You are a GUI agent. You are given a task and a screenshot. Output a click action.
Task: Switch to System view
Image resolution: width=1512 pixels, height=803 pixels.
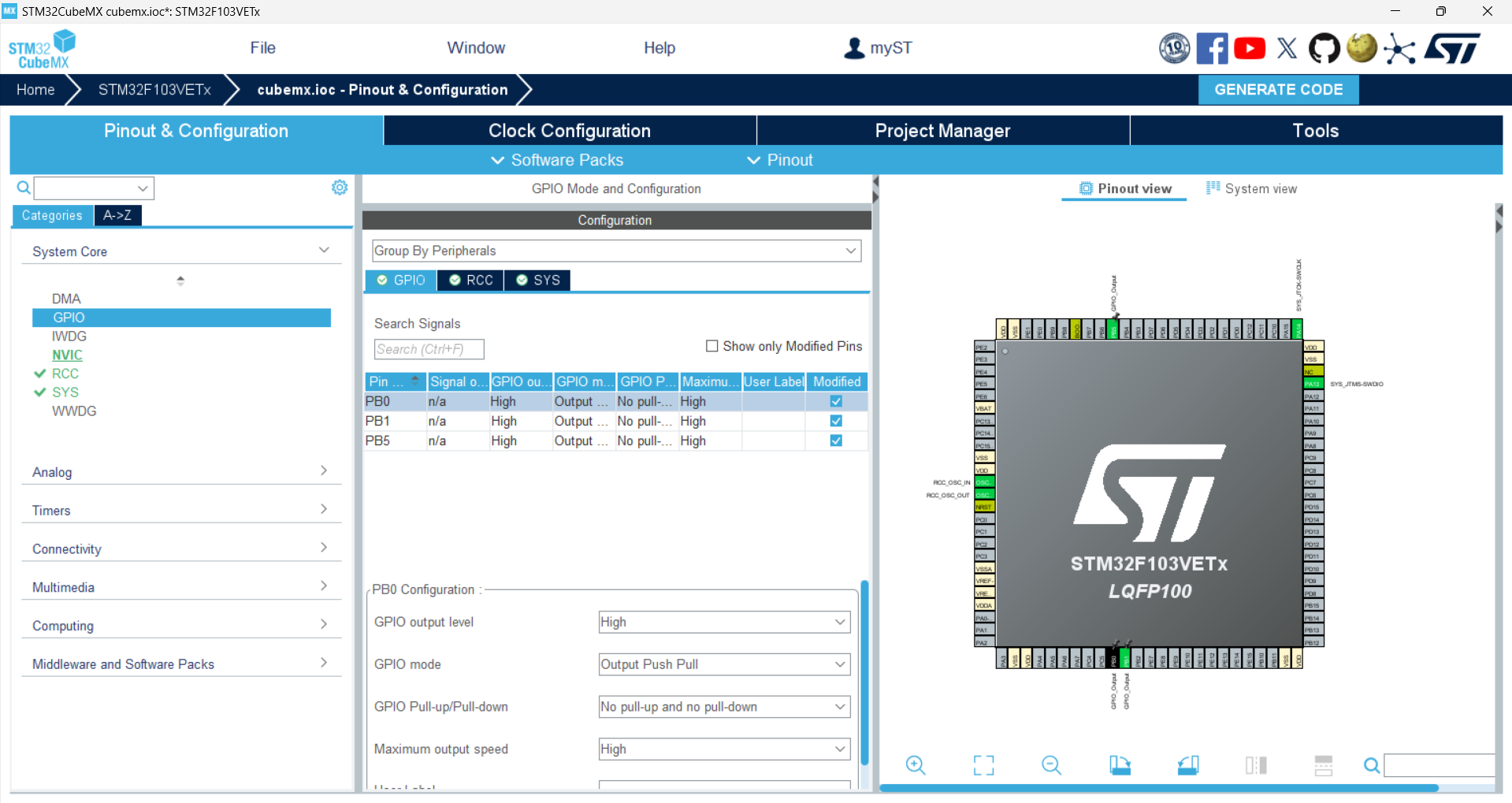click(x=1251, y=188)
